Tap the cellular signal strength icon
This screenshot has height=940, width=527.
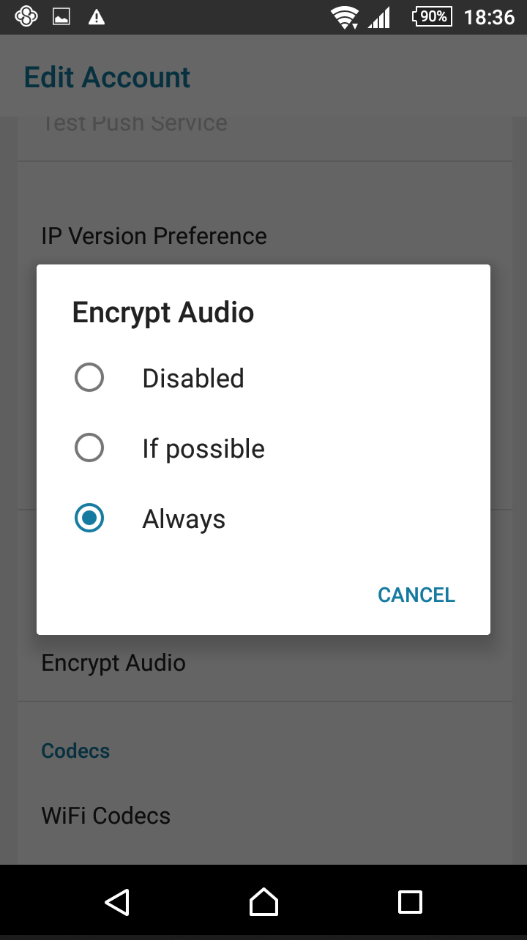(380, 17)
